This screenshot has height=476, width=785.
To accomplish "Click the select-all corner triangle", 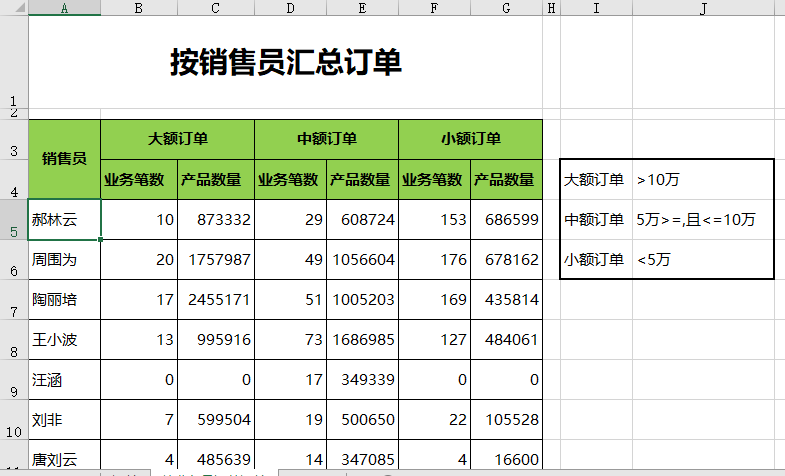I will 14,8.
